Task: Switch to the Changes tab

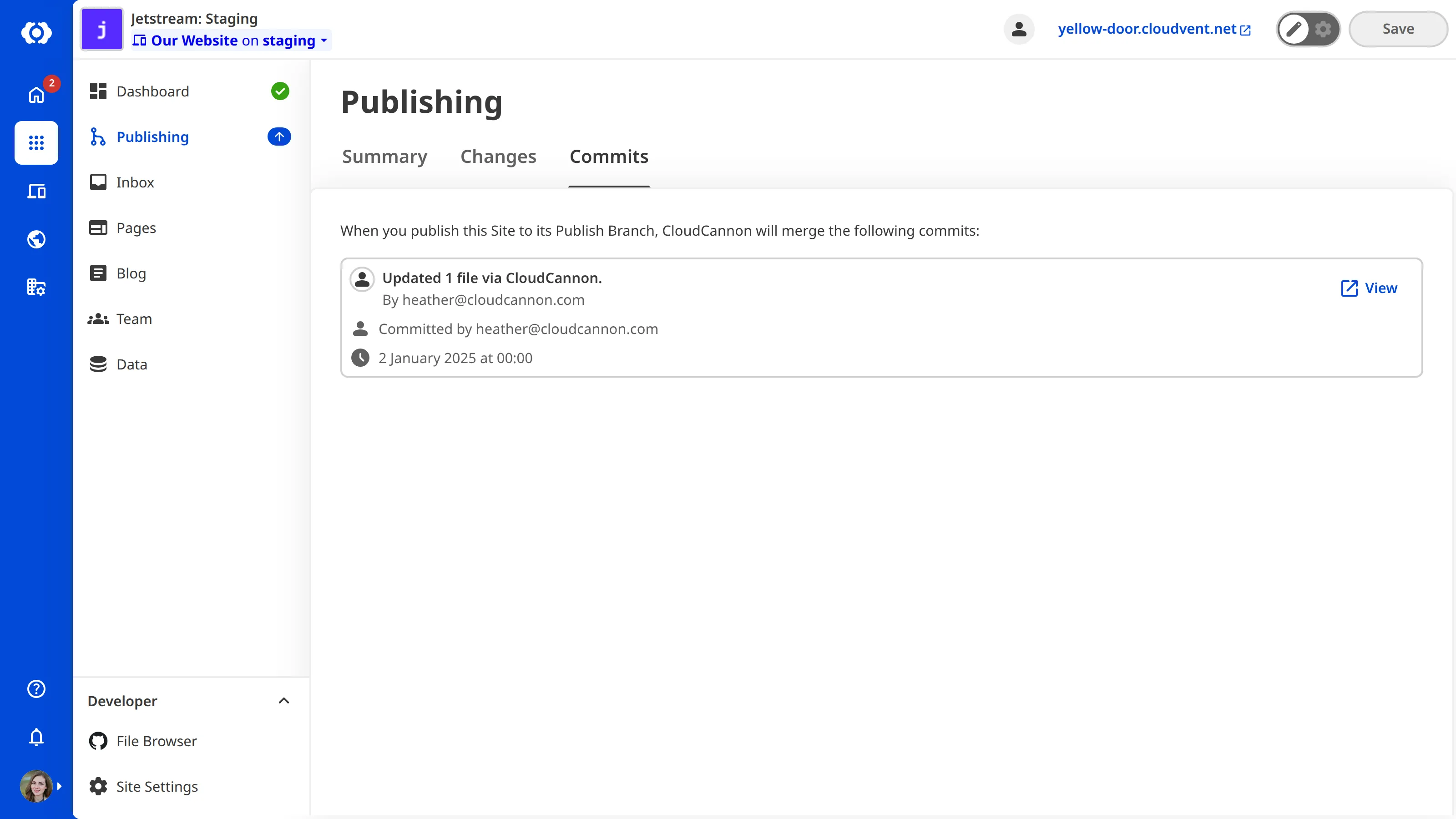Action: [x=498, y=157]
